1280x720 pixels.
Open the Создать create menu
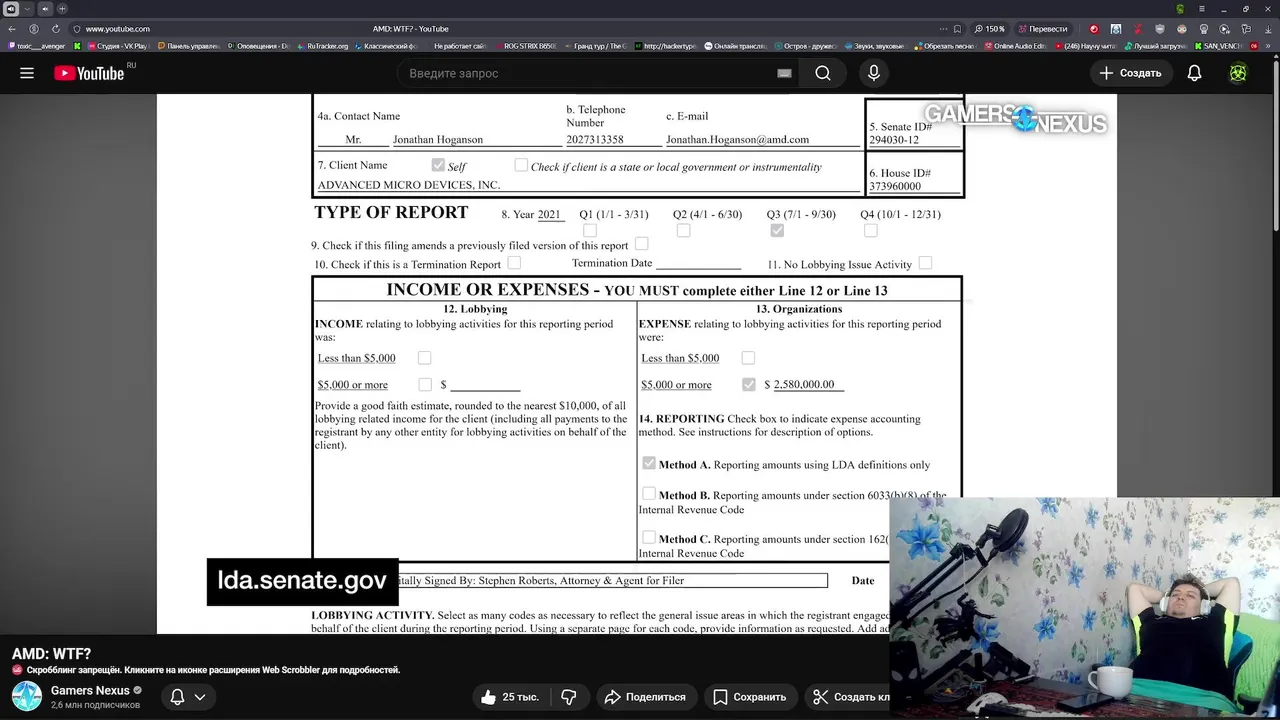(x=1130, y=73)
